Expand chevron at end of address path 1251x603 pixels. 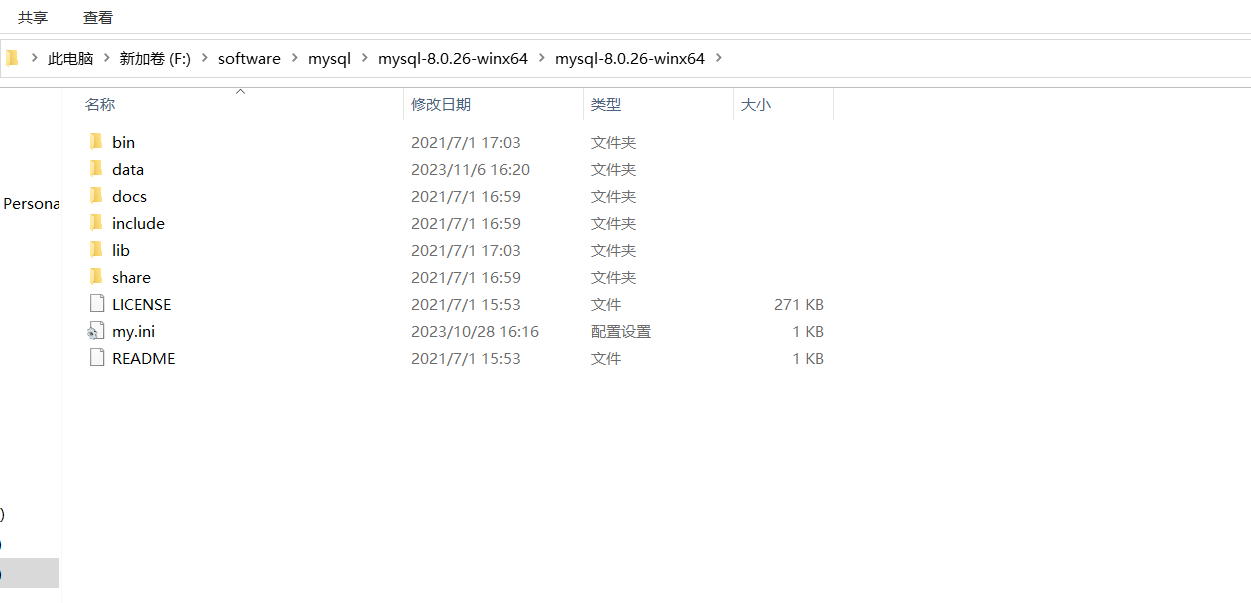[718, 58]
